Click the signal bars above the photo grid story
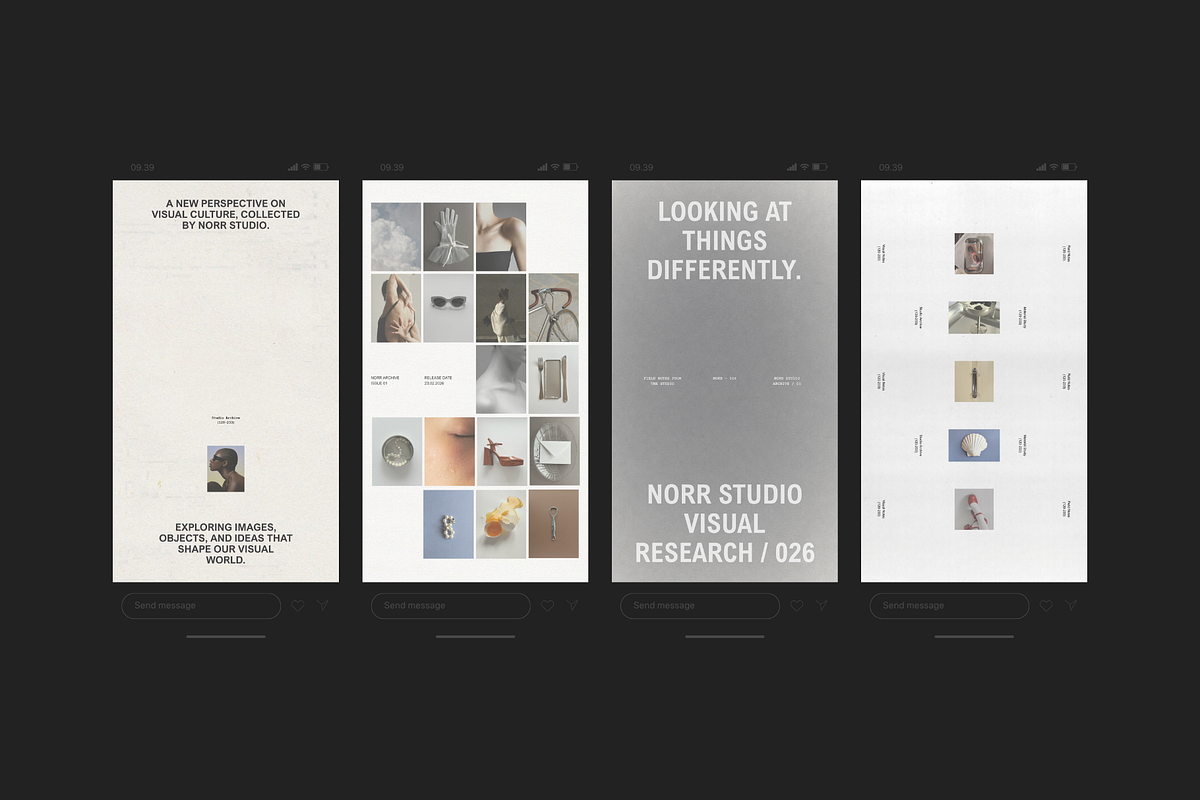Viewport: 1200px width, 800px height. click(x=543, y=167)
